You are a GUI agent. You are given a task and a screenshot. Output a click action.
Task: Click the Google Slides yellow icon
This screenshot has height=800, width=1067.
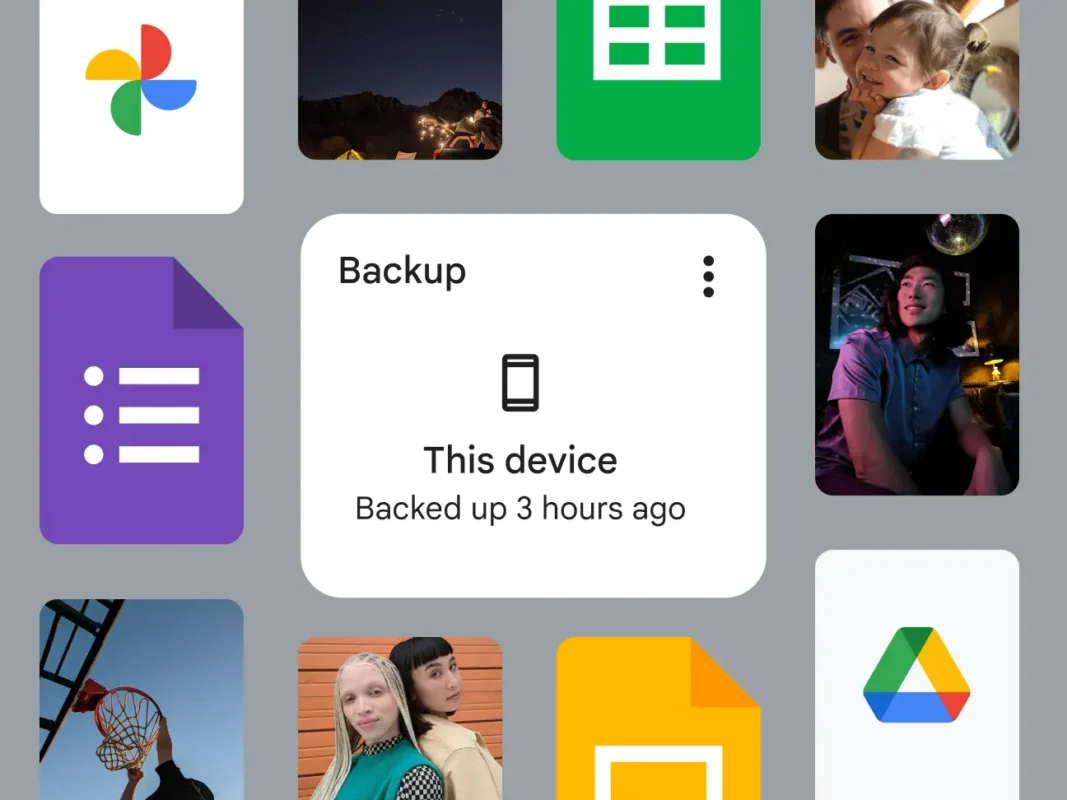(x=657, y=730)
